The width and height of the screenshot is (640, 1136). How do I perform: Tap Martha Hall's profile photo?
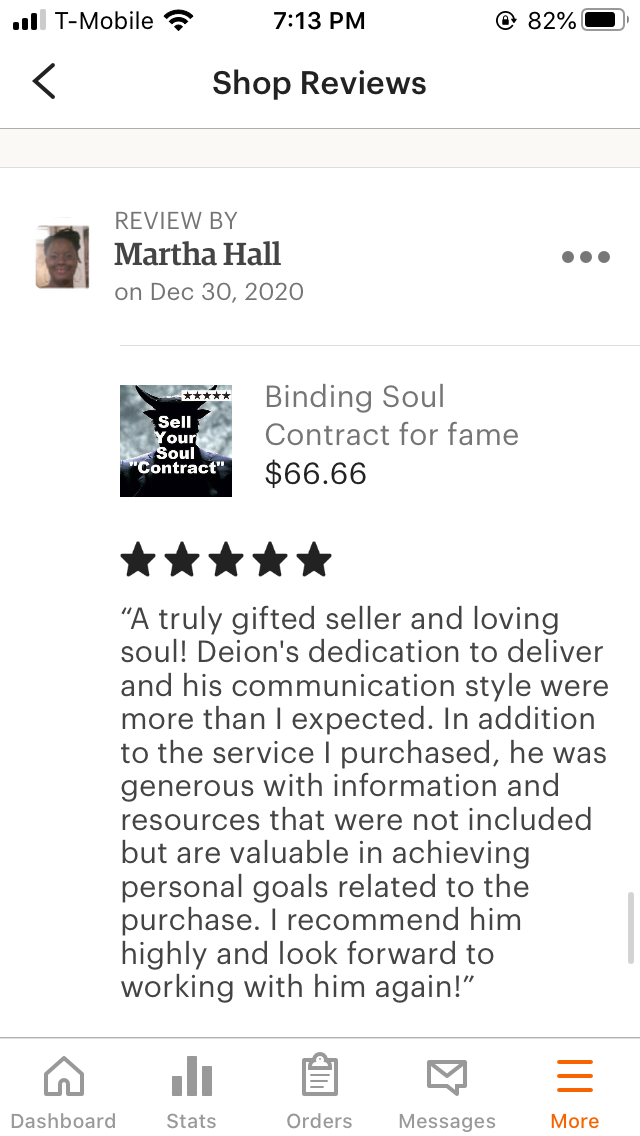pyautogui.click(x=62, y=256)
